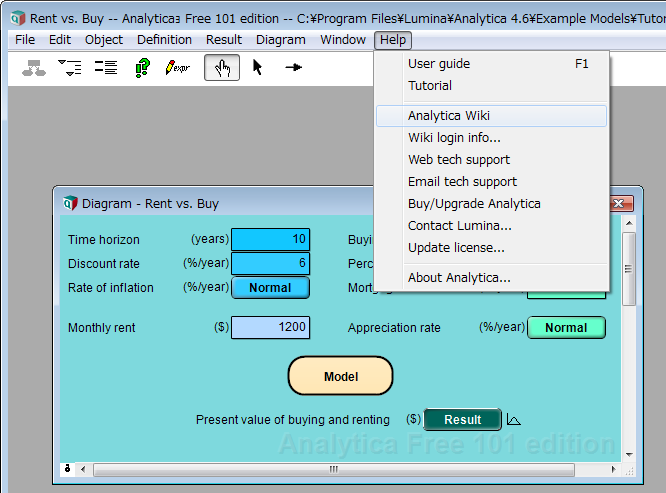Open the Object window toolbar icon
This screenshot has height=493, width=666.
tap(106, 68)
